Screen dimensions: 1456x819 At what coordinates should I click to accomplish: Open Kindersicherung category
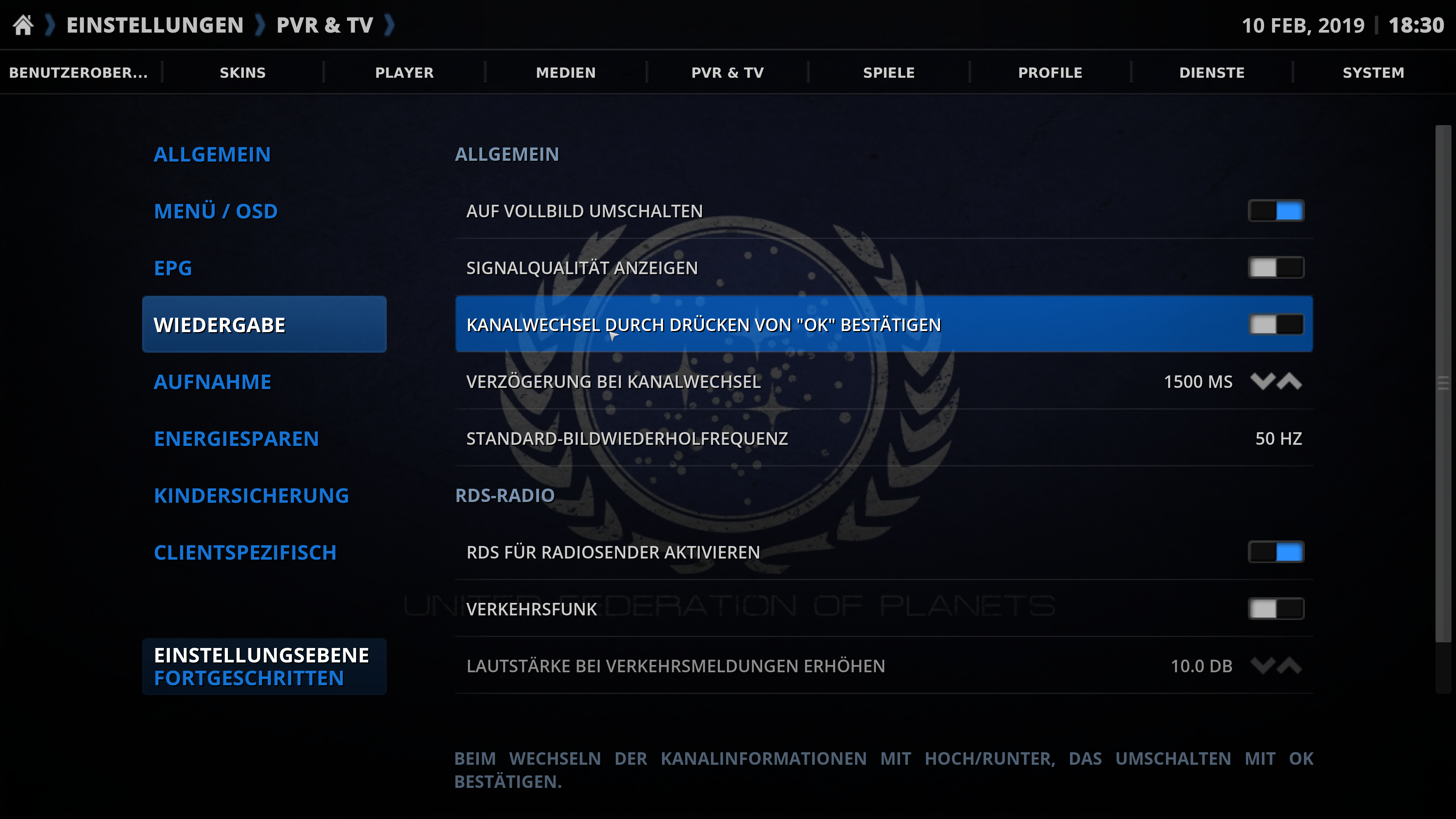coord(264,495)
